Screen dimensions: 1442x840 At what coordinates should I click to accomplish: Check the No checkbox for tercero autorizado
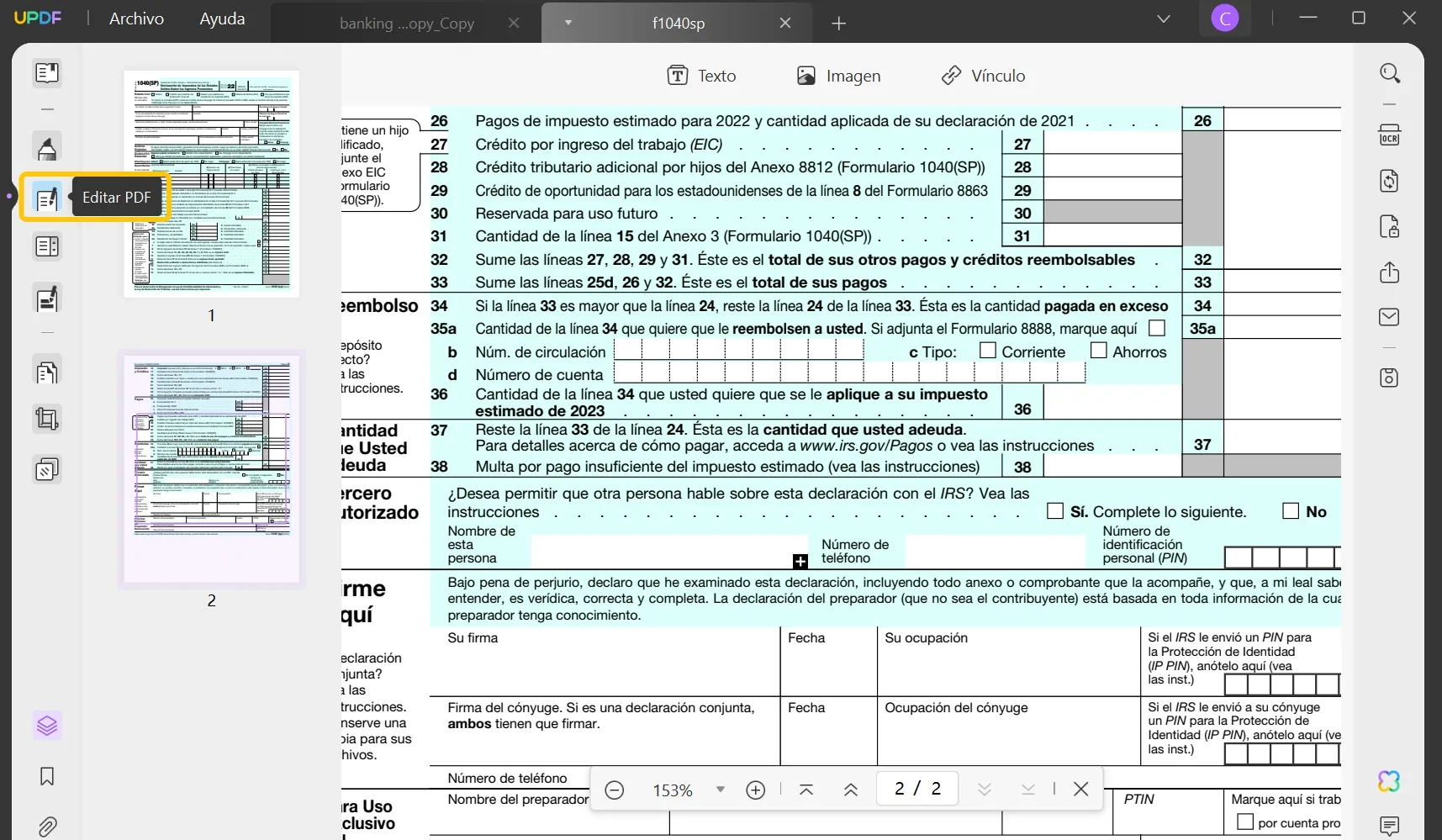pyautogui.click(x=1291, y=510)
